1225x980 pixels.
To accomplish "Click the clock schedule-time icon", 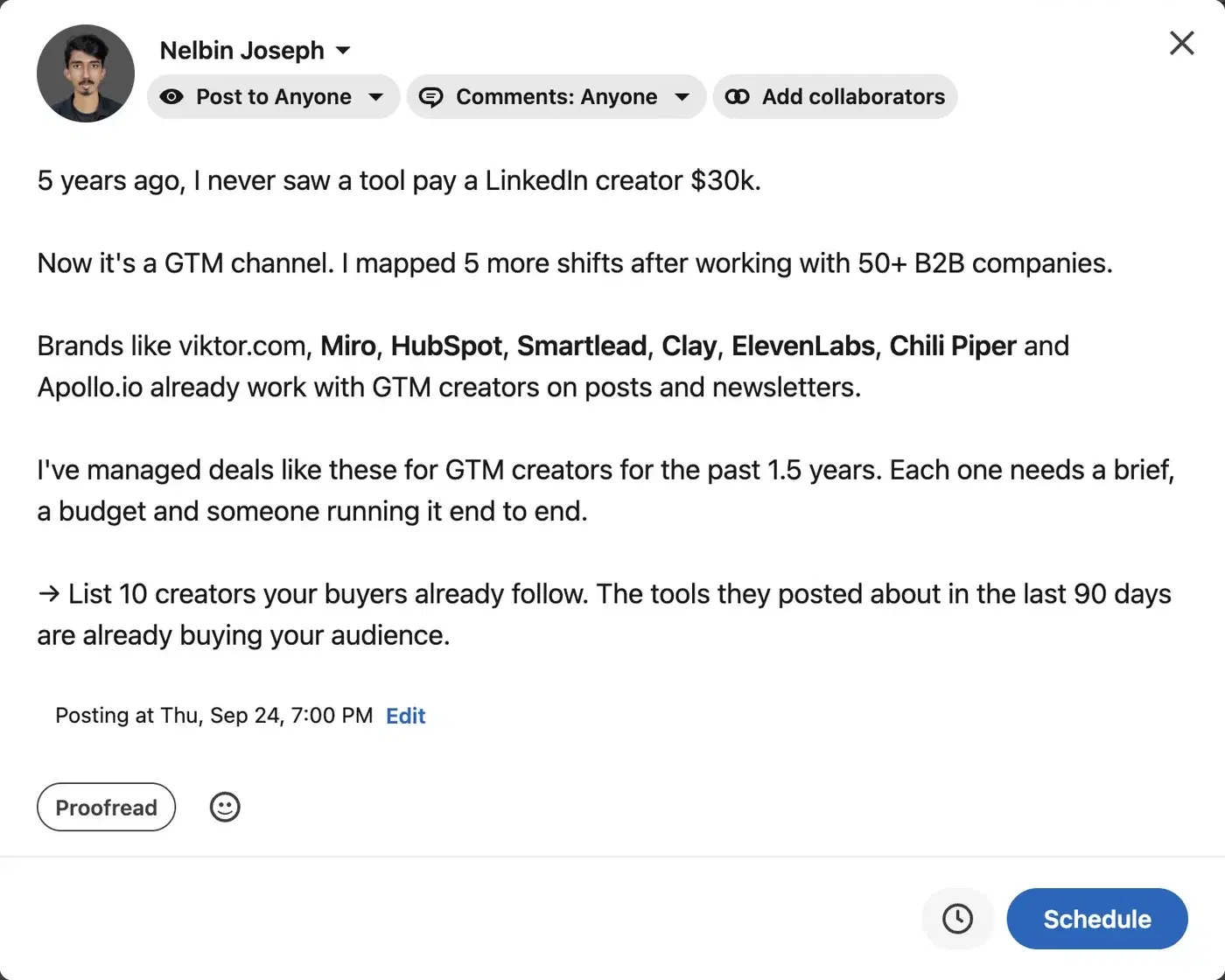I will coord(957,919).
